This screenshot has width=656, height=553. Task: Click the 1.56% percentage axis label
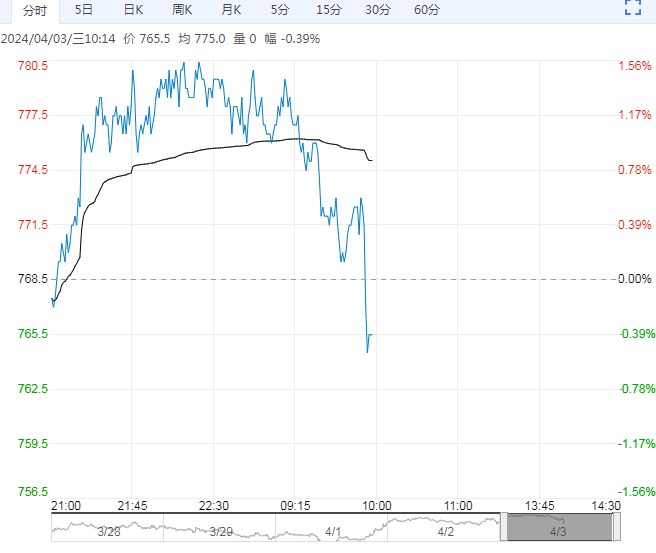tap(635, 66)
